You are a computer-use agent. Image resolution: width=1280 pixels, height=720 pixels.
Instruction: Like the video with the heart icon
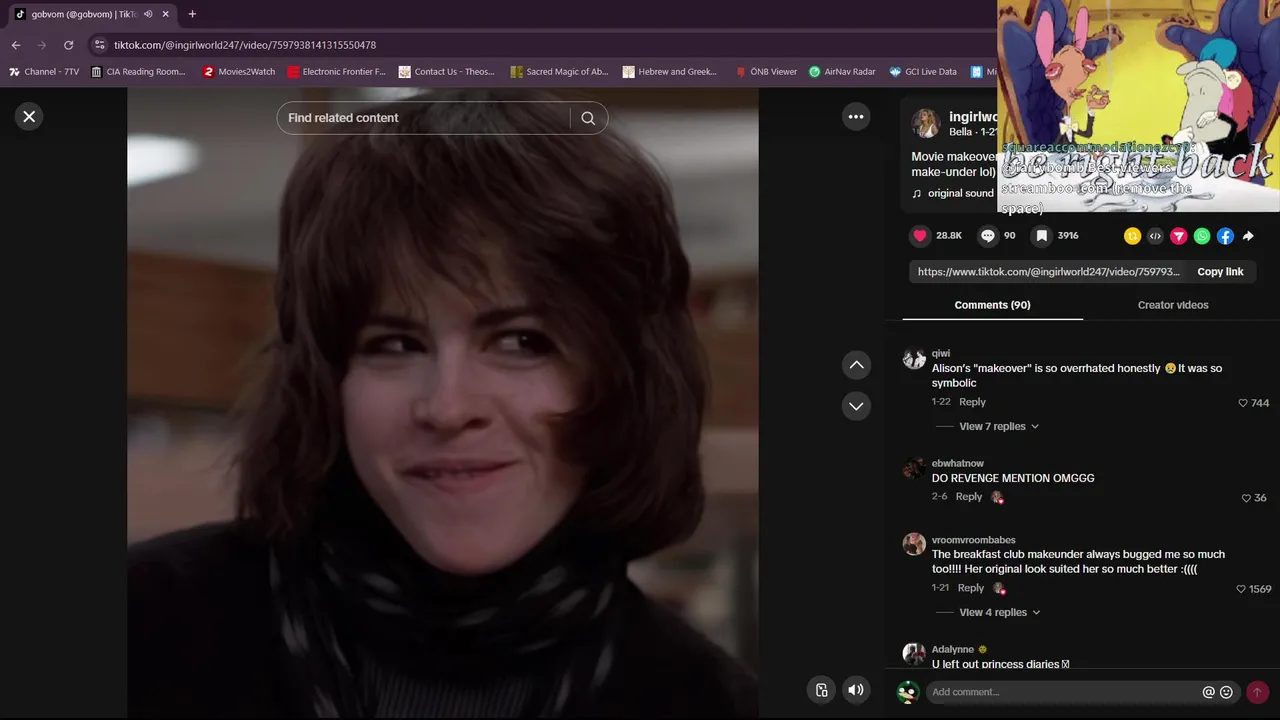[920, 236]
